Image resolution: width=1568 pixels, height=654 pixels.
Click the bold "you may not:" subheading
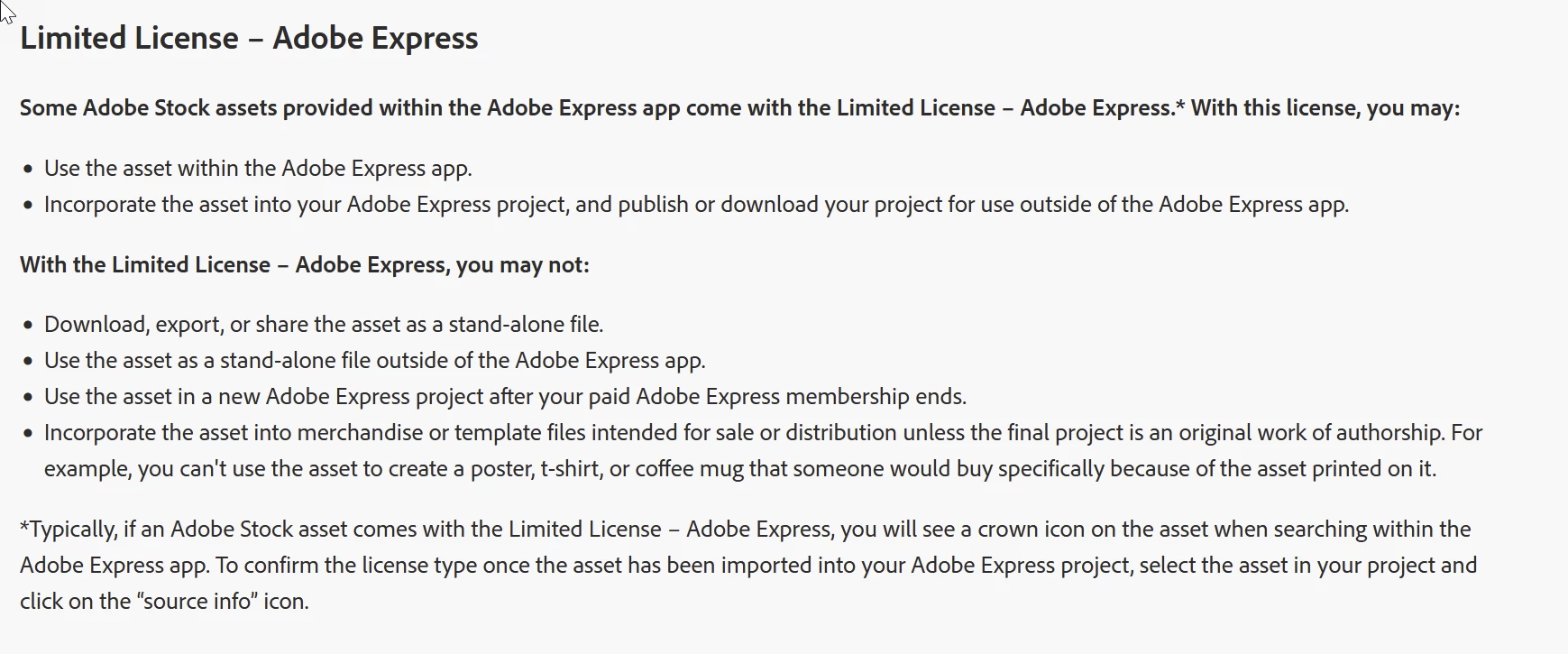[305, 265]
